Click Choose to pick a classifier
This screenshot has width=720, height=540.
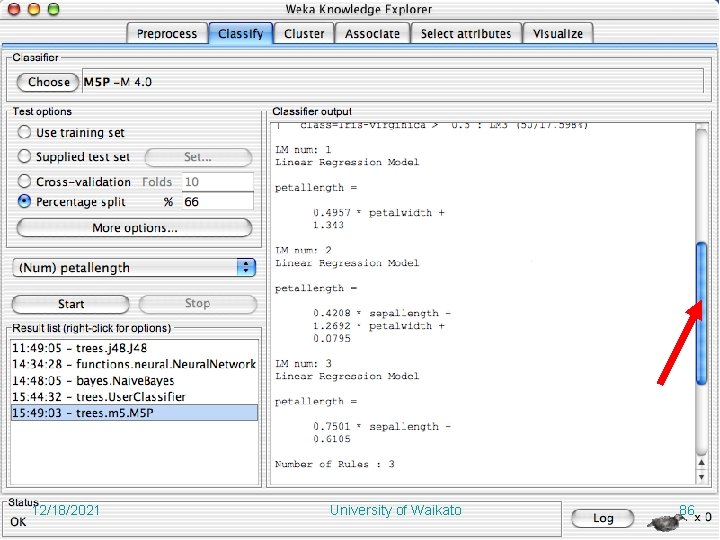coord(48,82)
